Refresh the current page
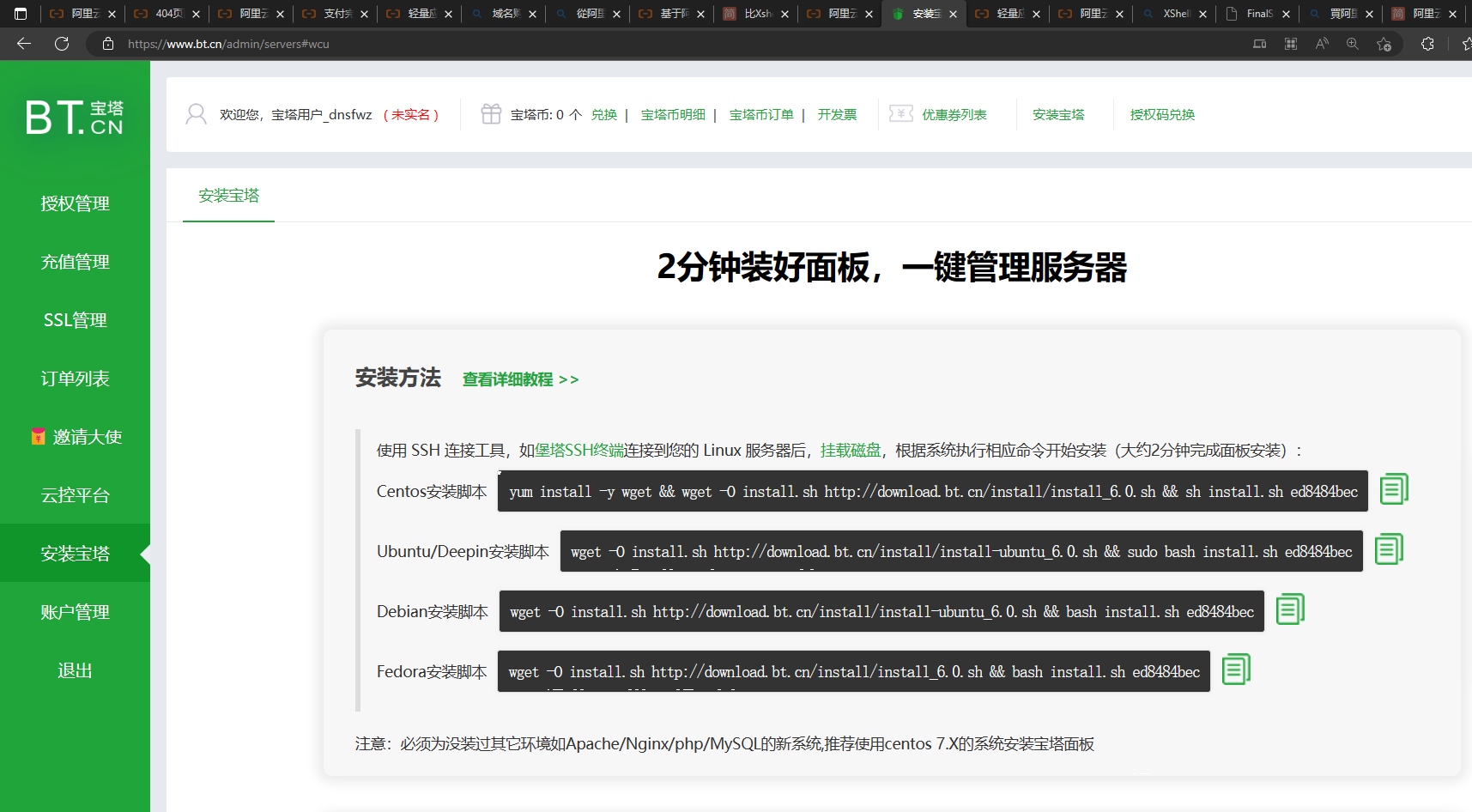This screenshot has width=1472, height=812. pos(62,44)
